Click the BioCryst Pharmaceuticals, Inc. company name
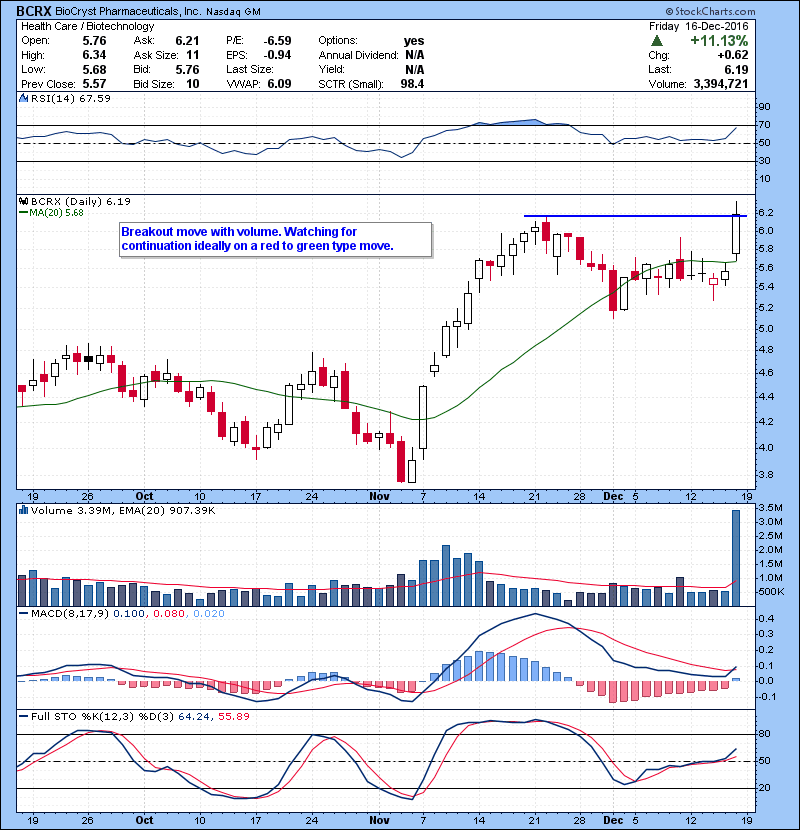Screen dimensions: 800x830 point(128,11)
